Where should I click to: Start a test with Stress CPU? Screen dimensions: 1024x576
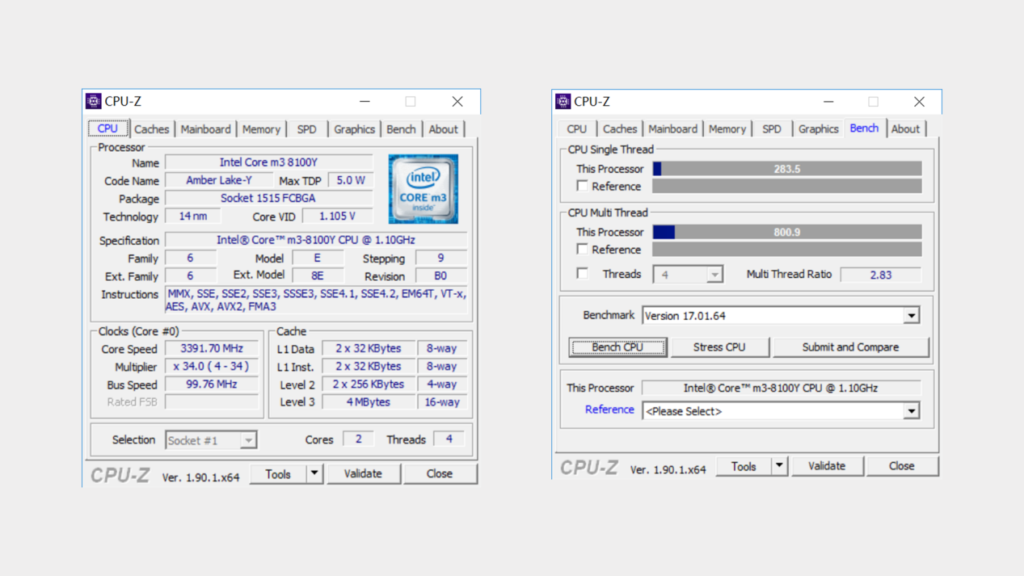pos(720,347)
